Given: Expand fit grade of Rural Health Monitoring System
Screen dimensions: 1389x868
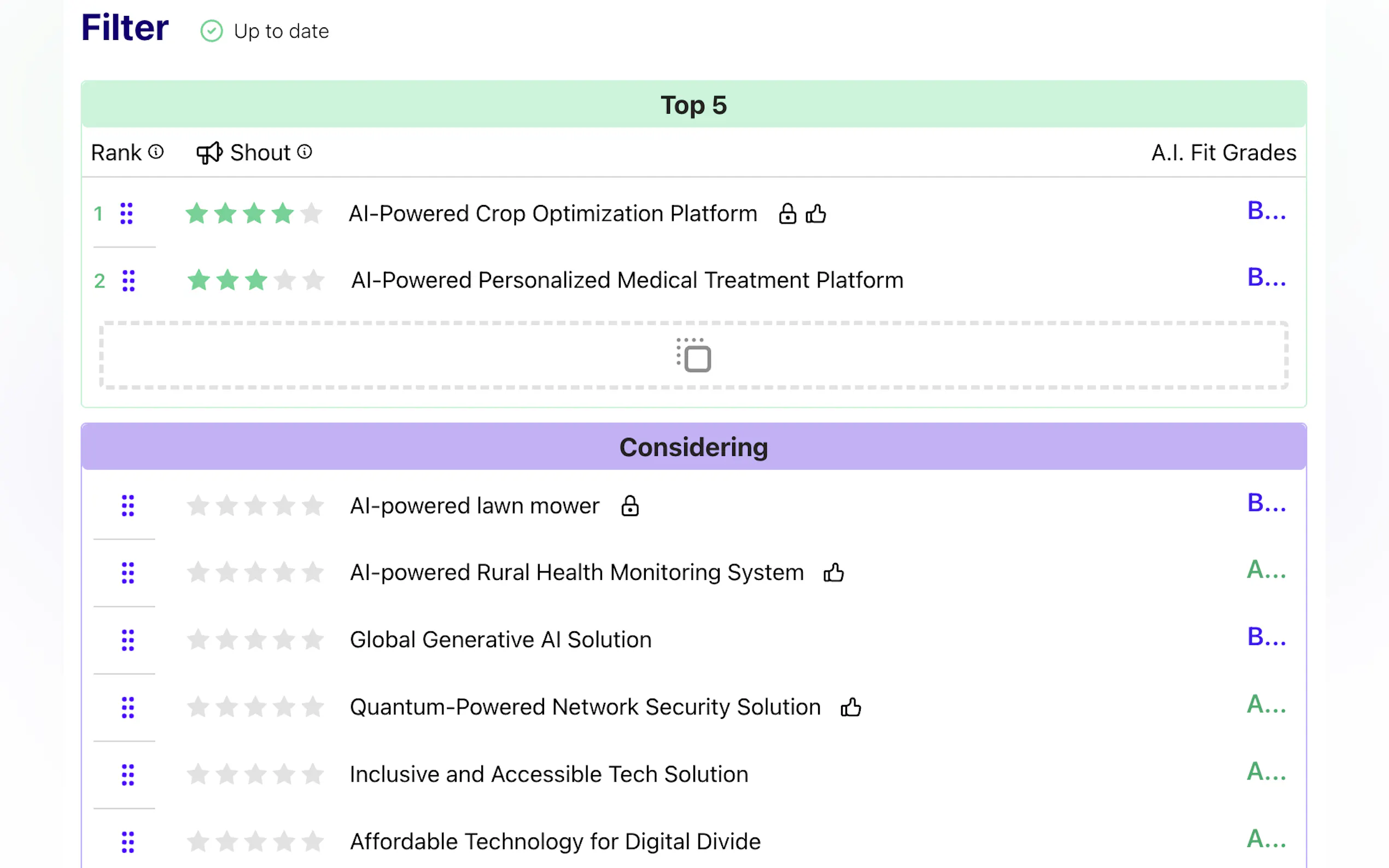Looking at the screenshot, I should pyautogui.click(x=1265, y=570).
